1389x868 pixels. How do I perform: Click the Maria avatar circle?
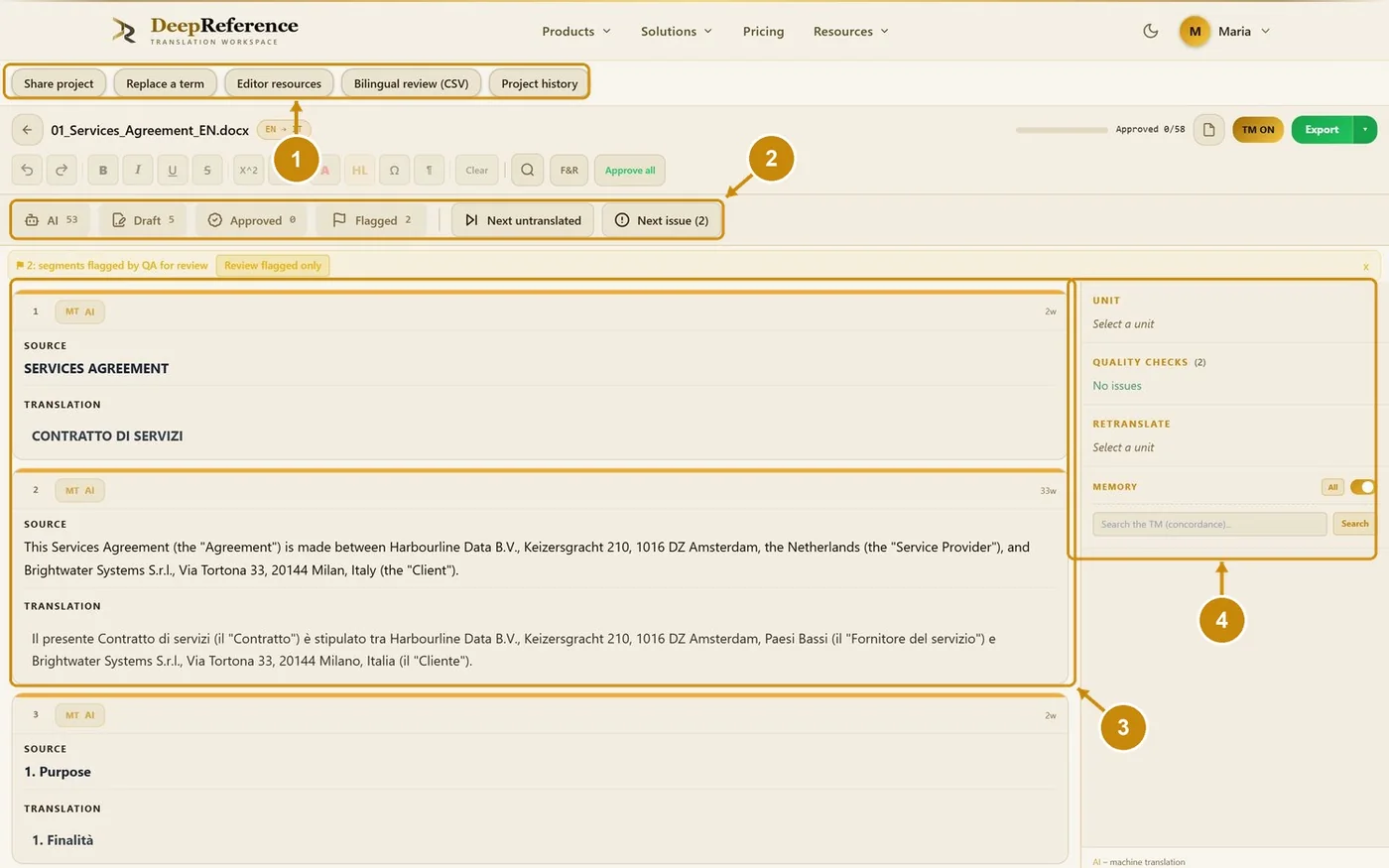coord(1195,31)
